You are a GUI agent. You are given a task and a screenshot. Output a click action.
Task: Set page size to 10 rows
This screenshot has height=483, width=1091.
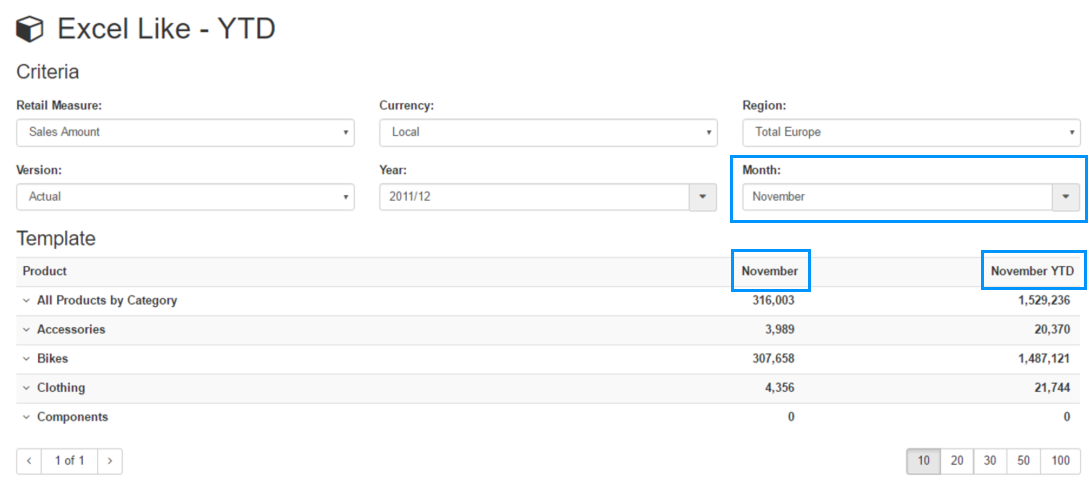(924, 461)
